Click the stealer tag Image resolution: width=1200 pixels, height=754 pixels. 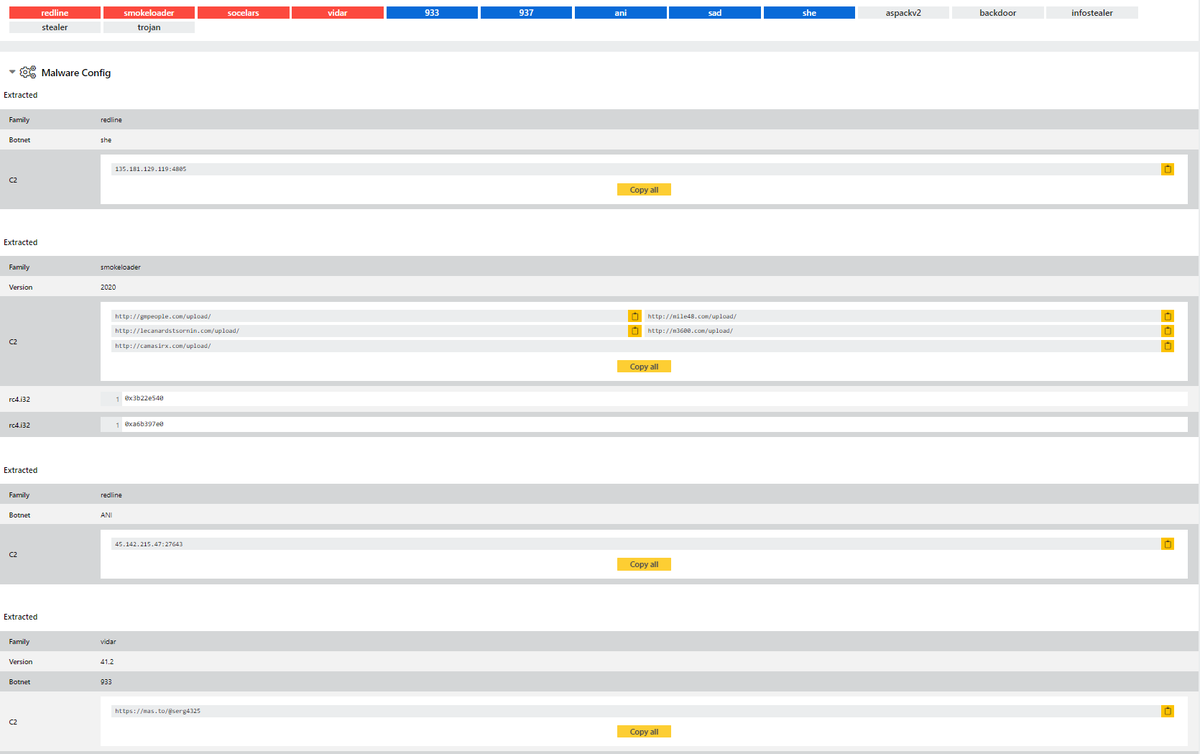pyautogui.click(x=54, y=28)
